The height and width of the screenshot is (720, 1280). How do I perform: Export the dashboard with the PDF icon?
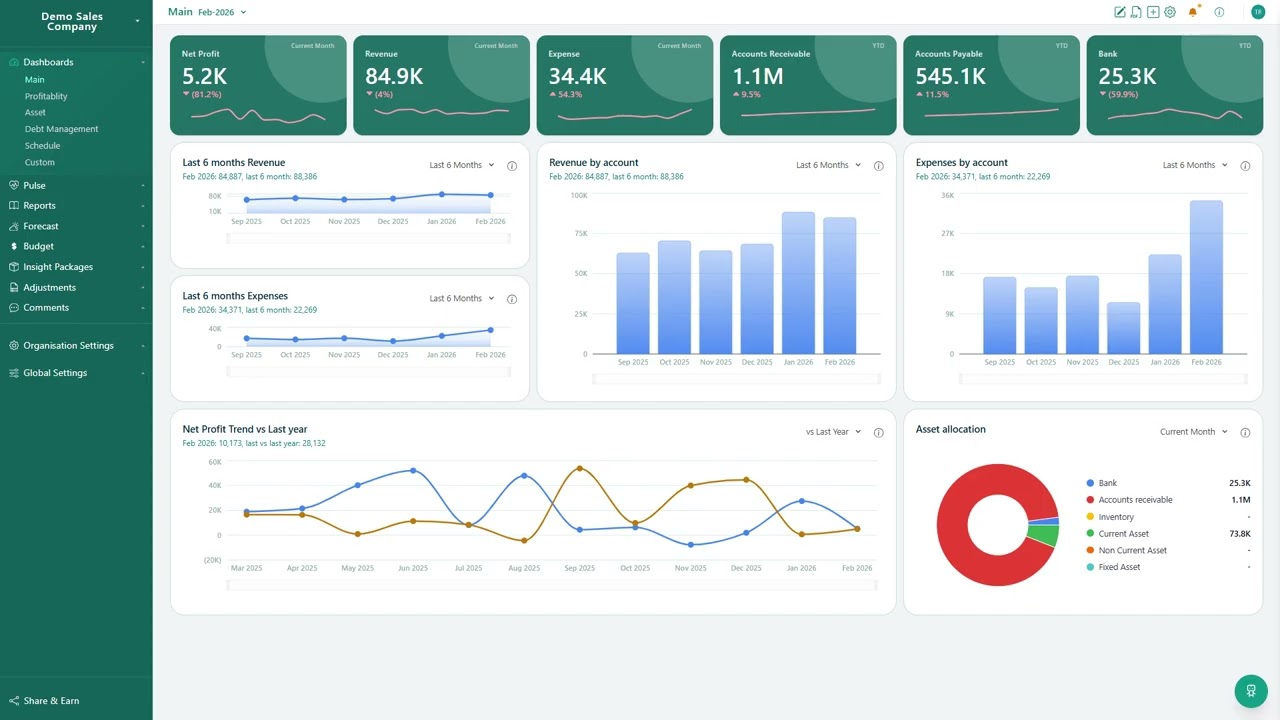(1136, 12)
